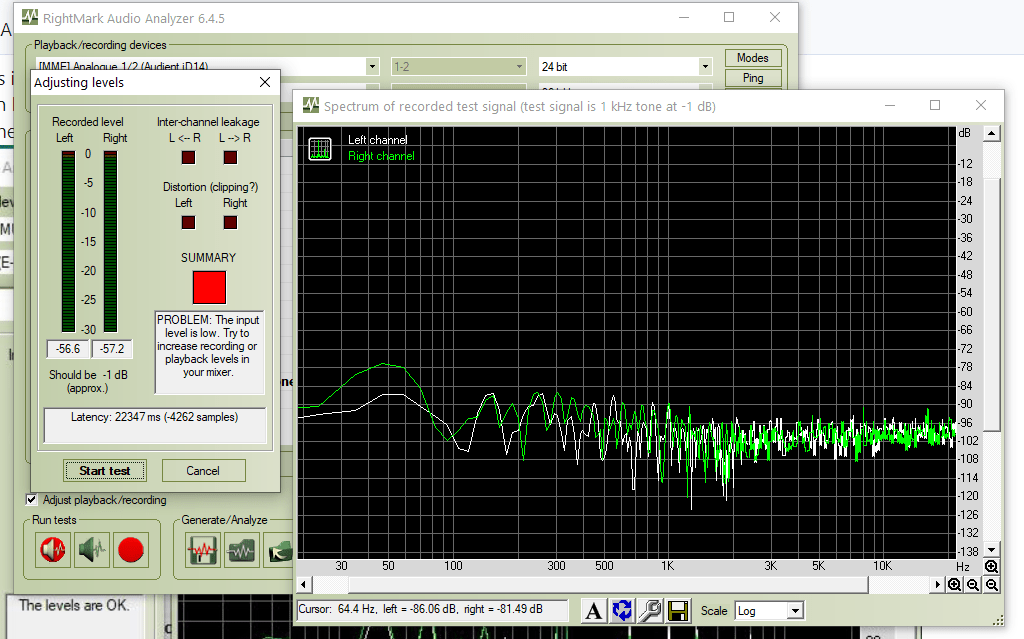This screenshot has height=639, width=1024.
Task: Click the Left distortion clipping indicator
Action: click(188, 223)
